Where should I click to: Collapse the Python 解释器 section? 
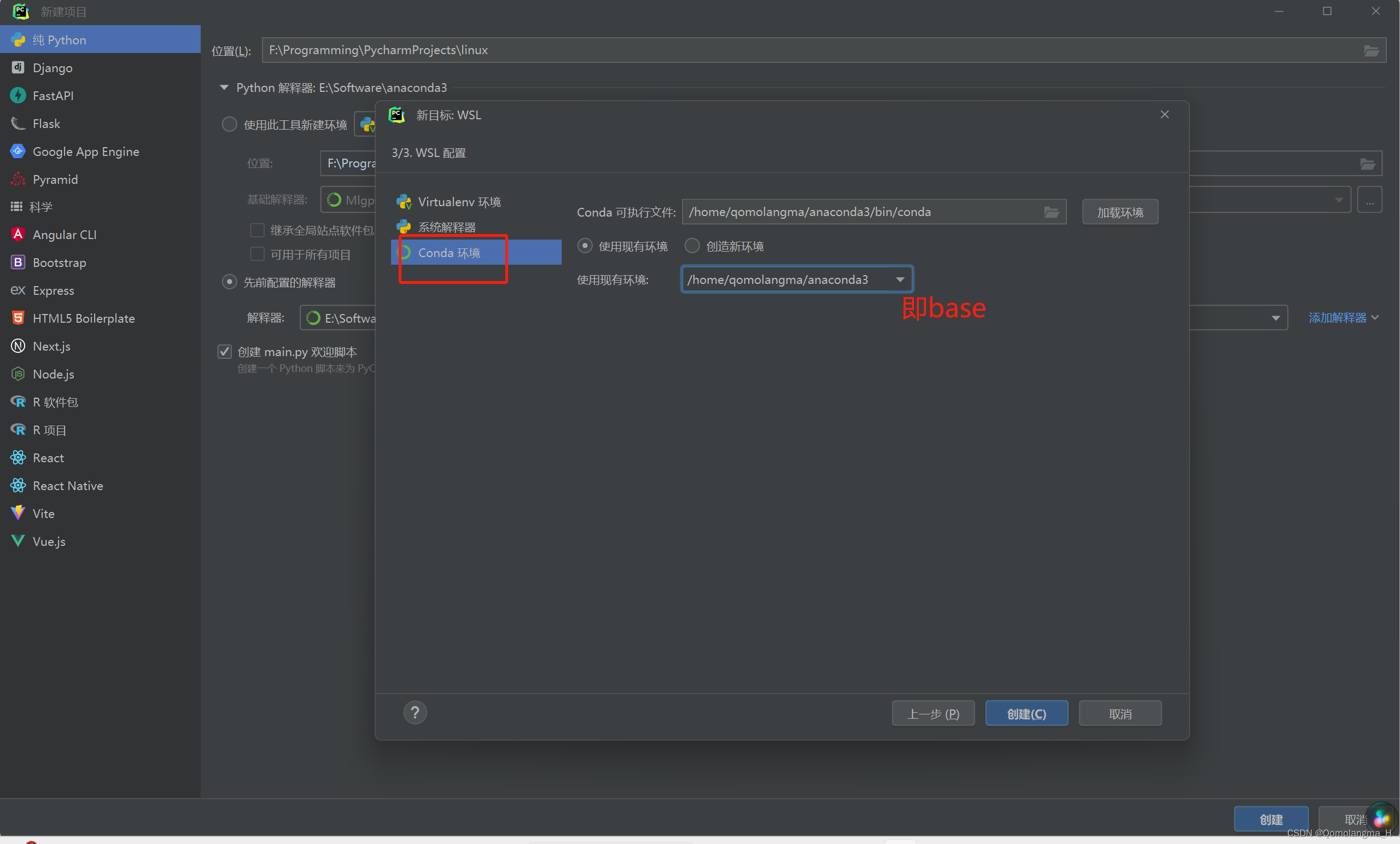(224, 88)
